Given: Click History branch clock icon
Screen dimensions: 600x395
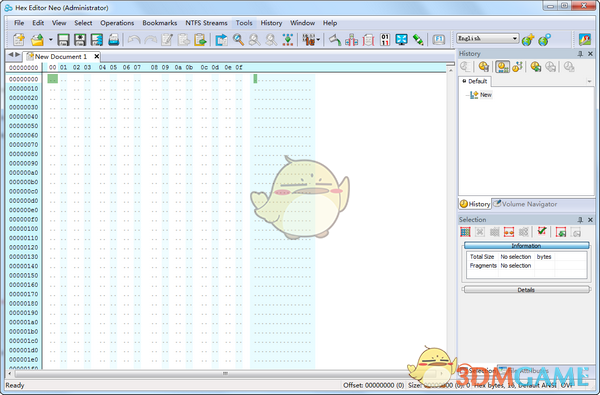Looking at the screenshot, I should point(518,67).
